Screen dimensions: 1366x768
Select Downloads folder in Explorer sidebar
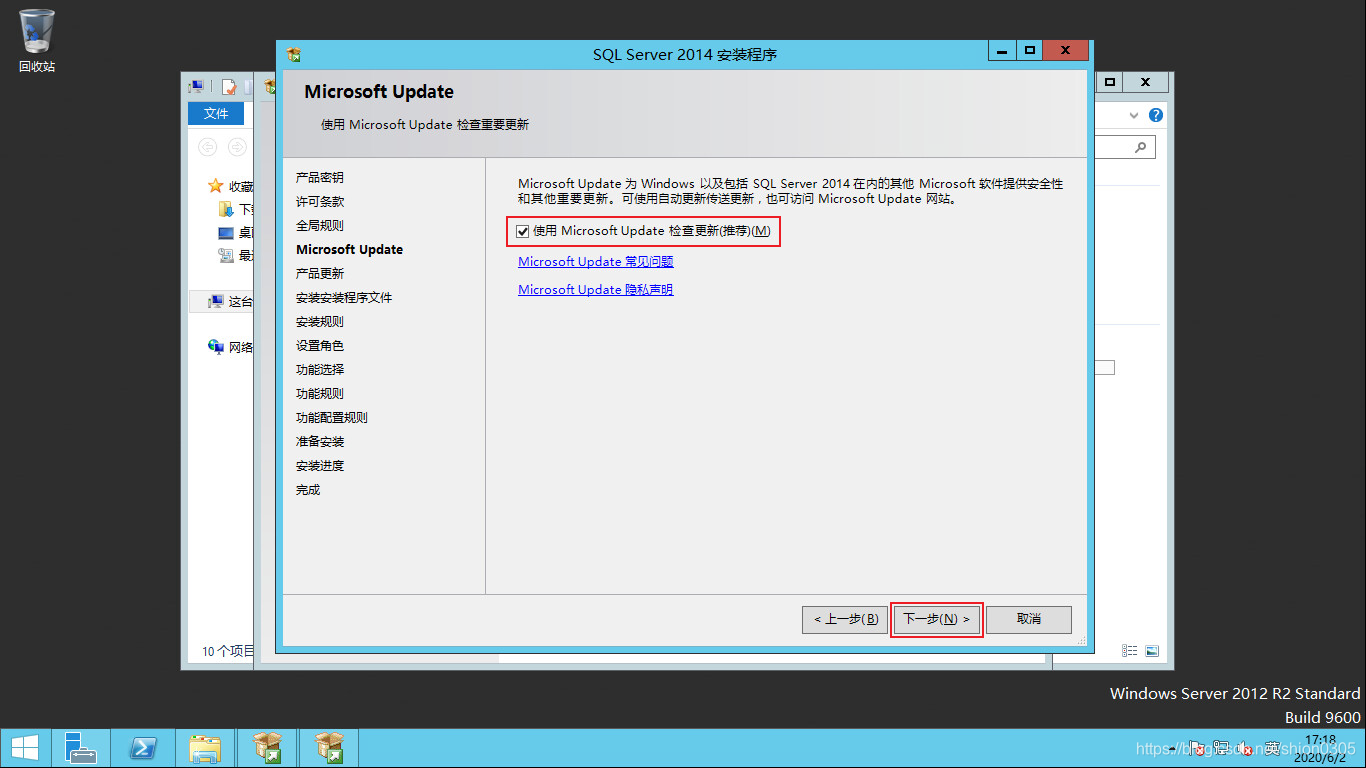(x=235, y=209)
